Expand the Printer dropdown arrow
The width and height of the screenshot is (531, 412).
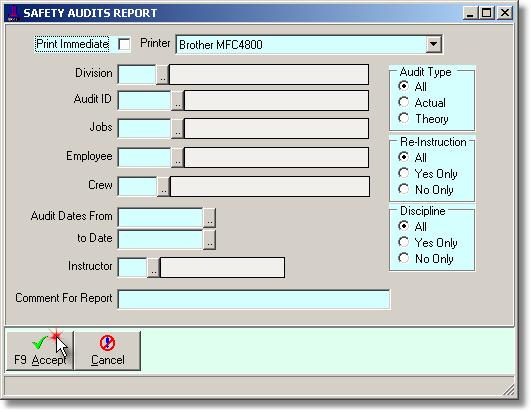point(433,44)
